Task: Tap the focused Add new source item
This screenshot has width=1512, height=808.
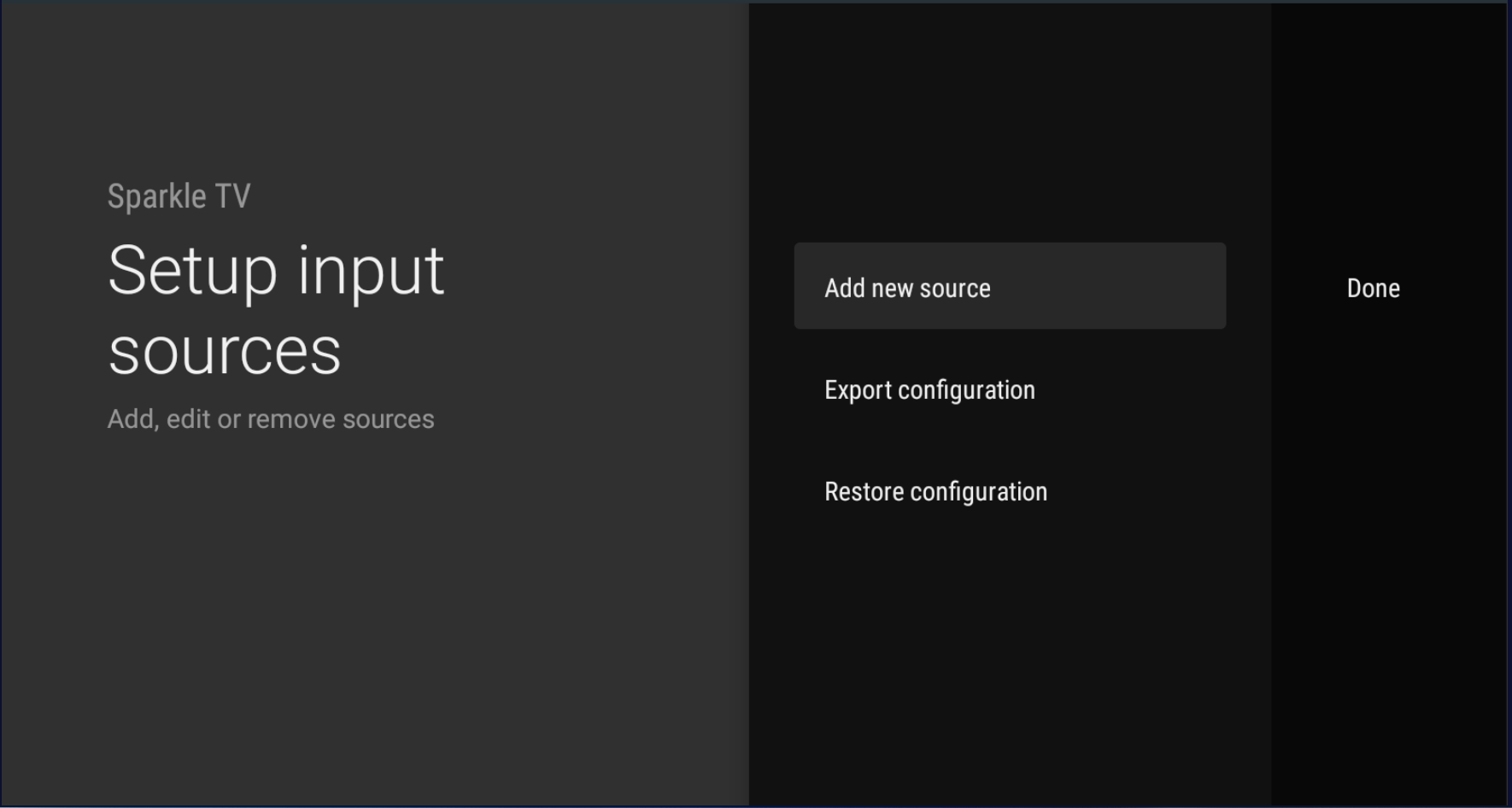Action: pyautogui.click(x=1009, y=287)
